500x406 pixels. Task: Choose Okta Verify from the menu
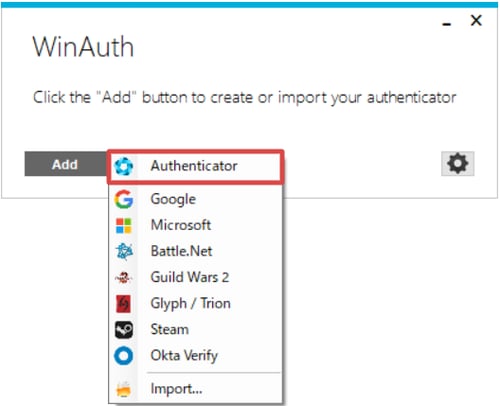196,356
